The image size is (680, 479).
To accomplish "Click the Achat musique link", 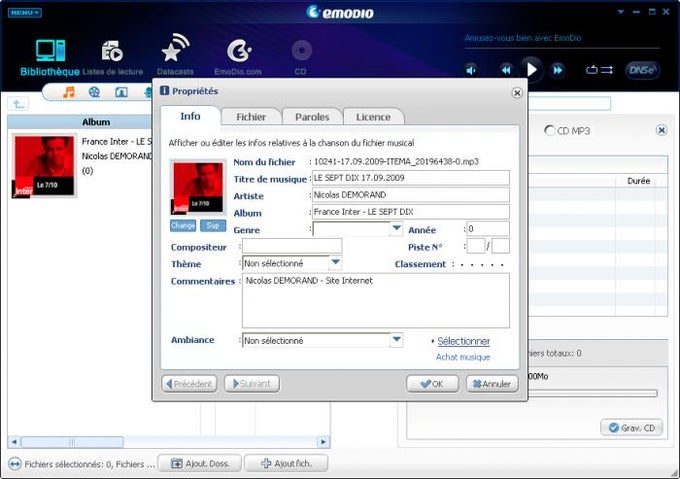I will click(x=463, y=357).
